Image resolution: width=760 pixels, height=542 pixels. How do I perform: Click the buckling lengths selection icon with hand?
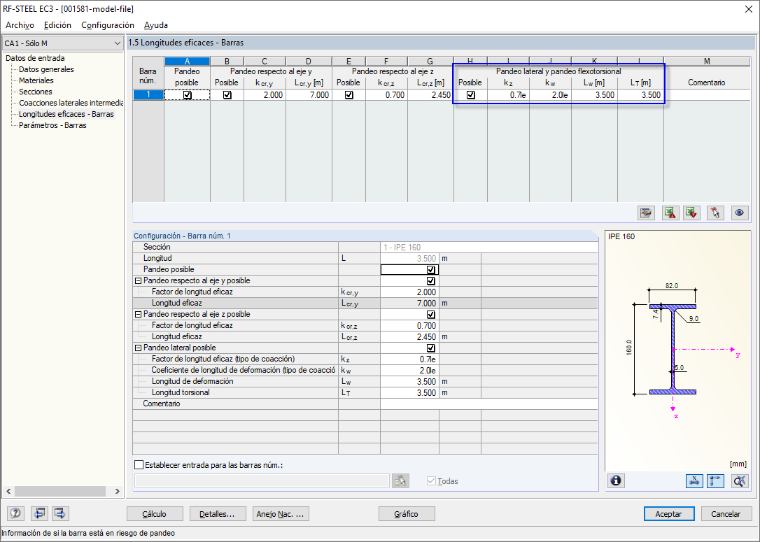[x=646, y=212]
